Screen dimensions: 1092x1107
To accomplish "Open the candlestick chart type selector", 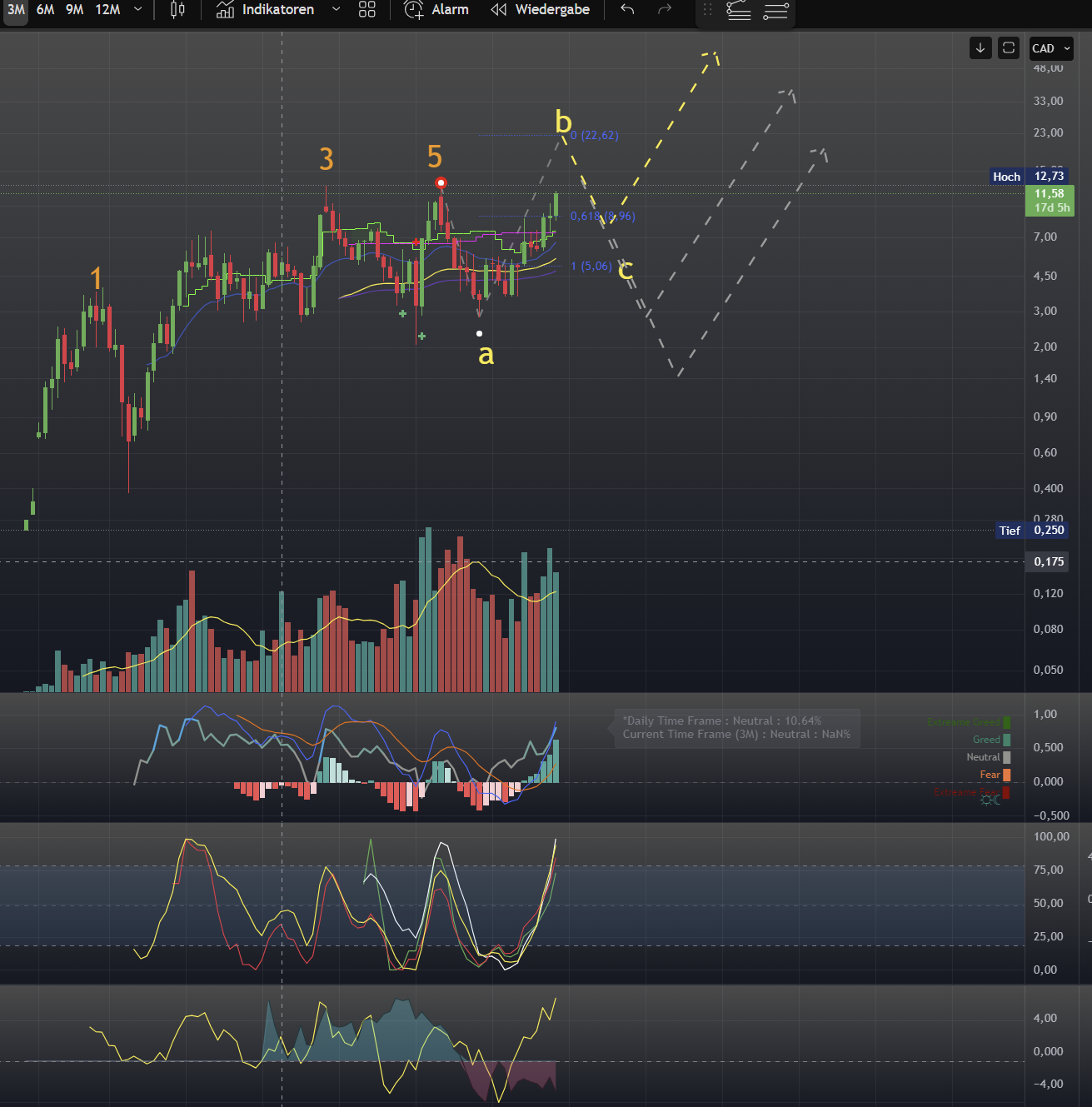I will tap(177, 10).
